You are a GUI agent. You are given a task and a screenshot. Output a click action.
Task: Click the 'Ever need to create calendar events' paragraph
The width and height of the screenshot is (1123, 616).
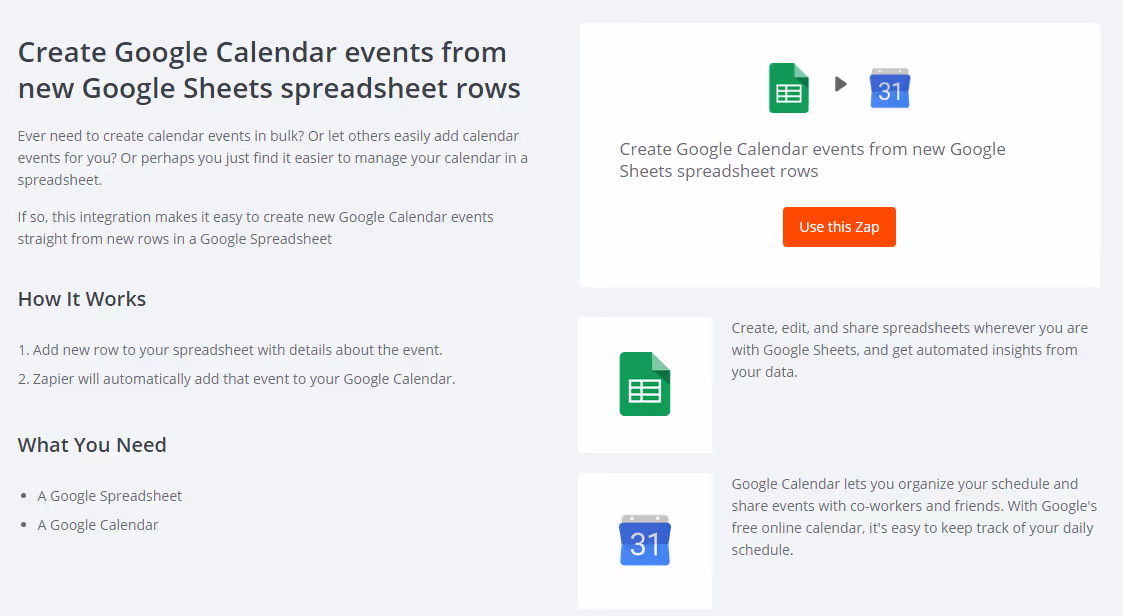pos(273,158)
